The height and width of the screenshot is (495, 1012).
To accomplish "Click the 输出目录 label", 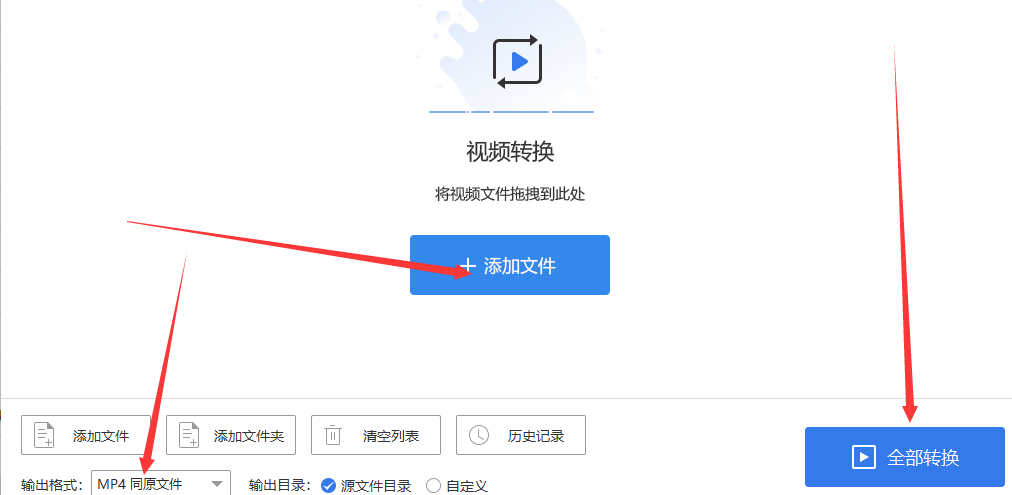I will tap(281, 485).
